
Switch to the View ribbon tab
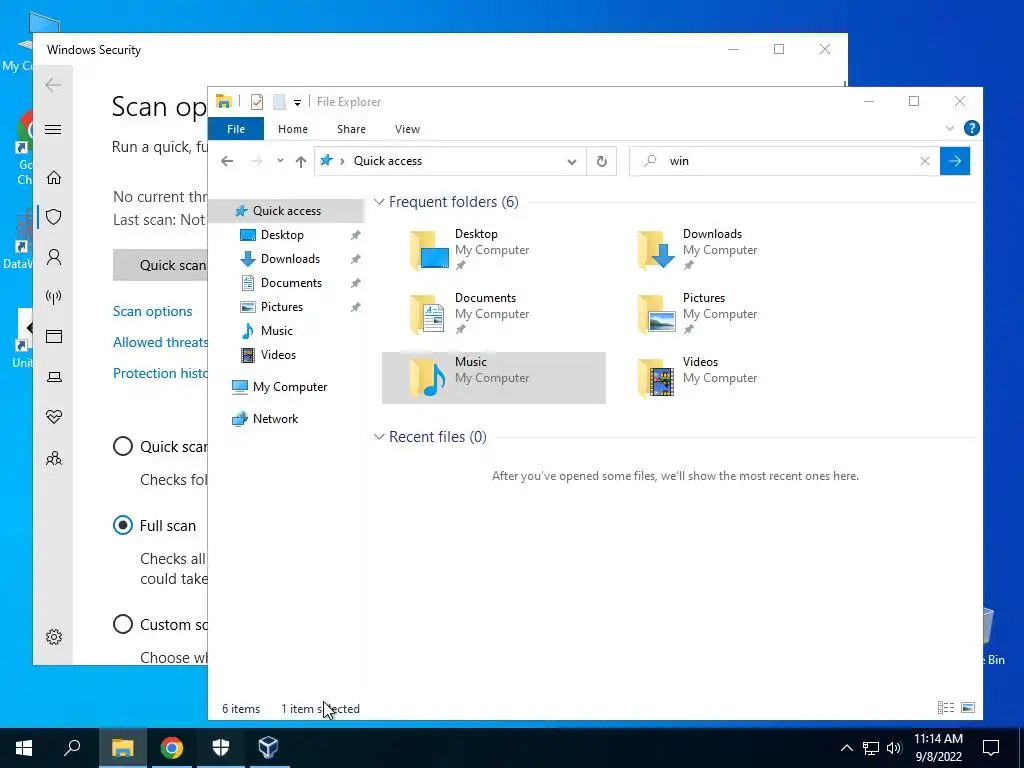pyautogui.click(x=408, y=129)
